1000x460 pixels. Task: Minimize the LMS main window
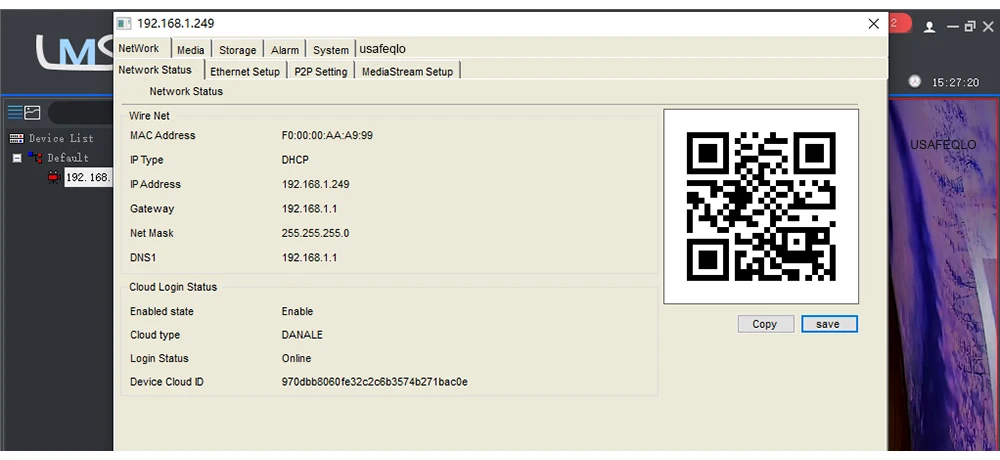(953, 27)
